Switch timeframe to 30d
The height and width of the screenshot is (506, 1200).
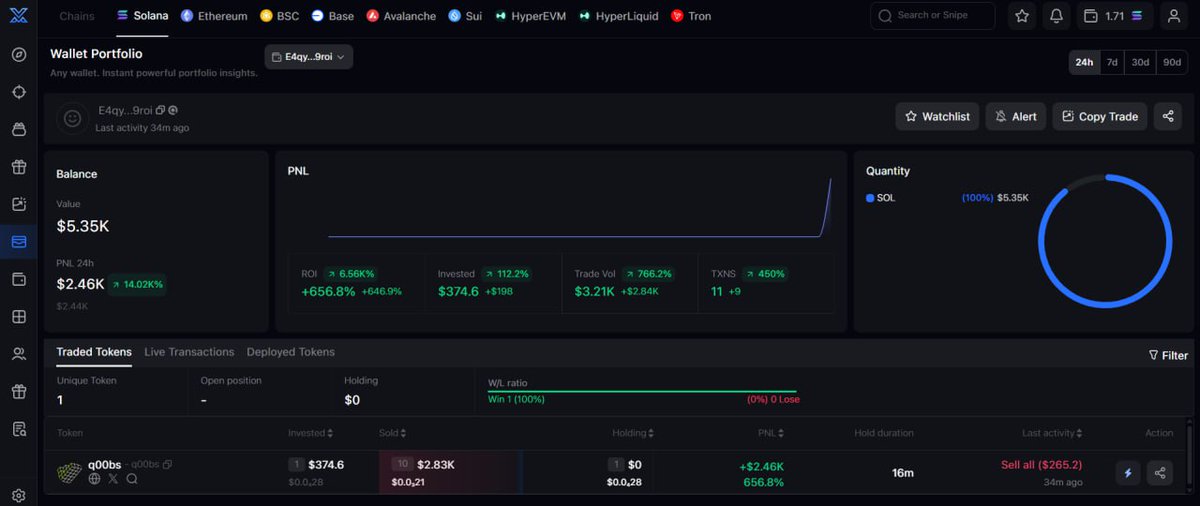coord(1140,62)
